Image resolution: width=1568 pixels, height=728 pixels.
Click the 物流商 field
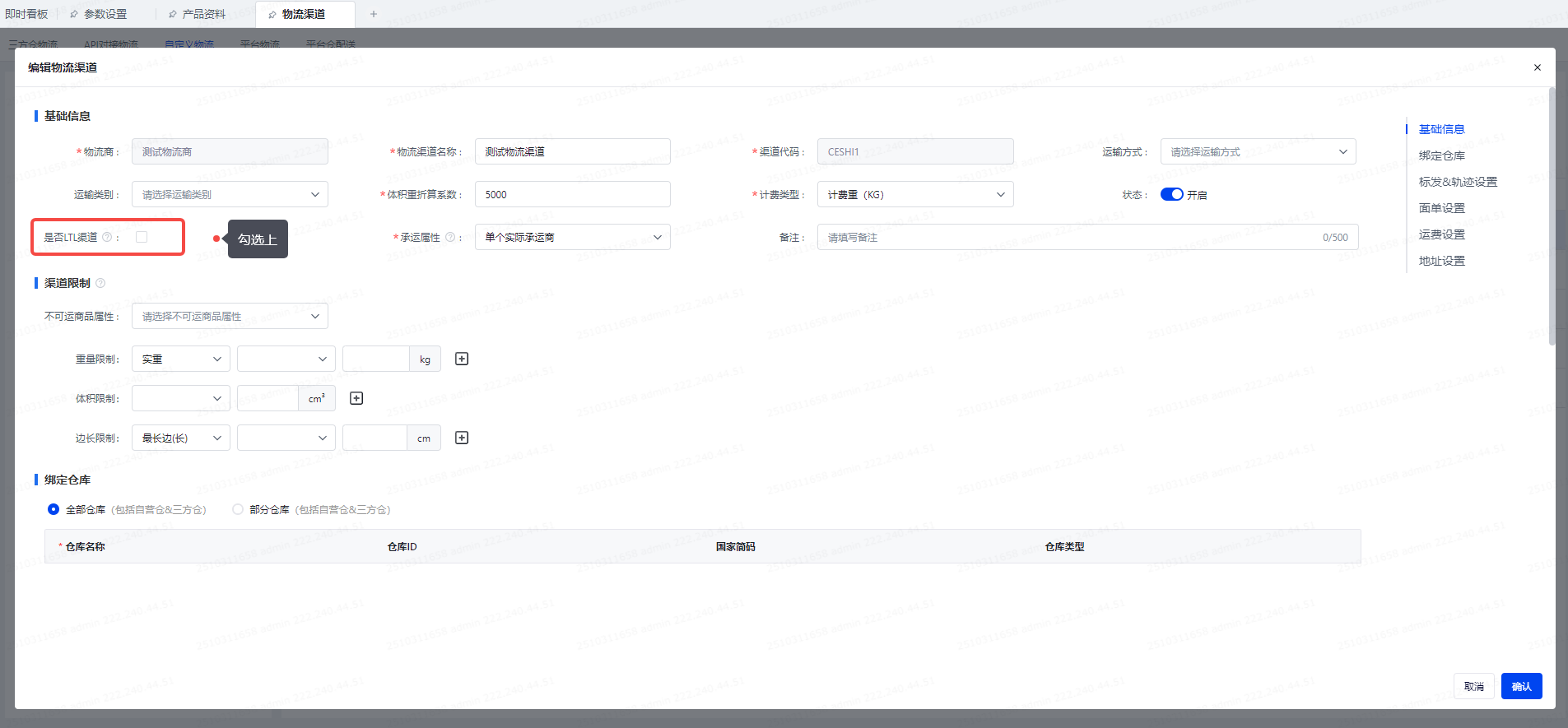click(x=230, y=151)
